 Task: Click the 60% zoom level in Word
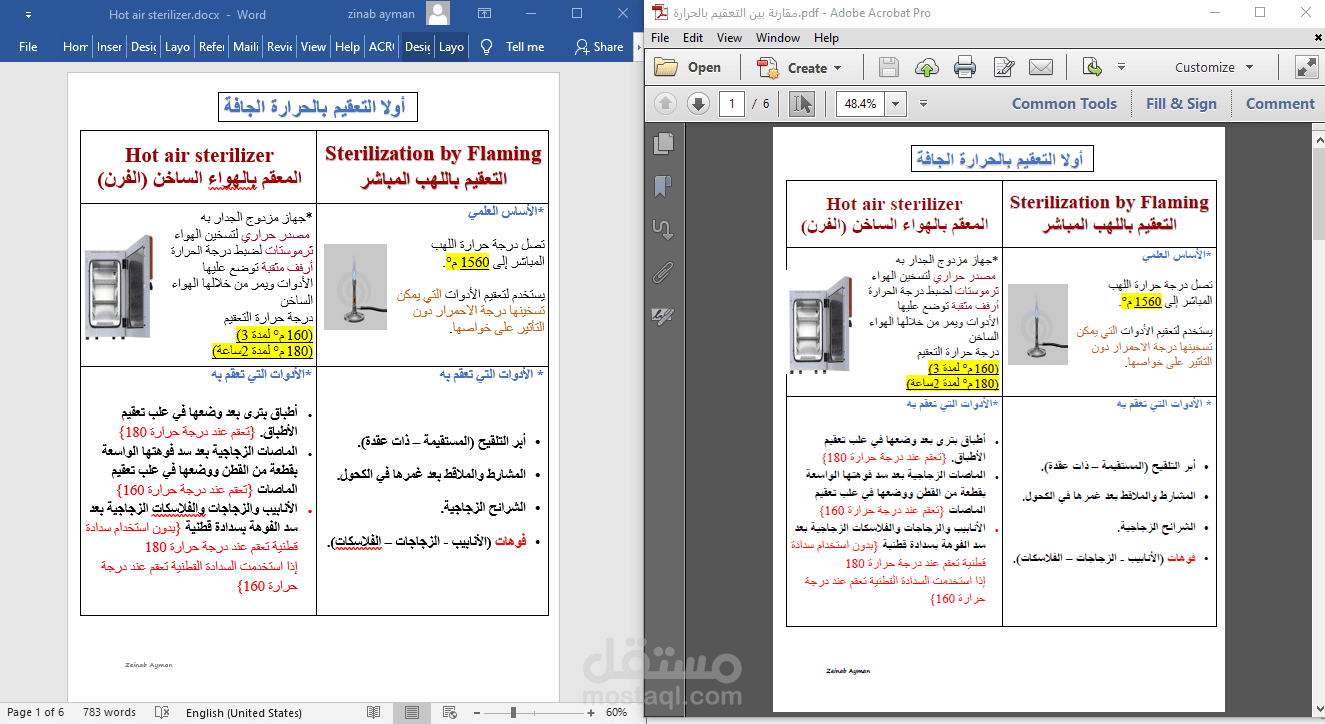[x=616, y=712]
